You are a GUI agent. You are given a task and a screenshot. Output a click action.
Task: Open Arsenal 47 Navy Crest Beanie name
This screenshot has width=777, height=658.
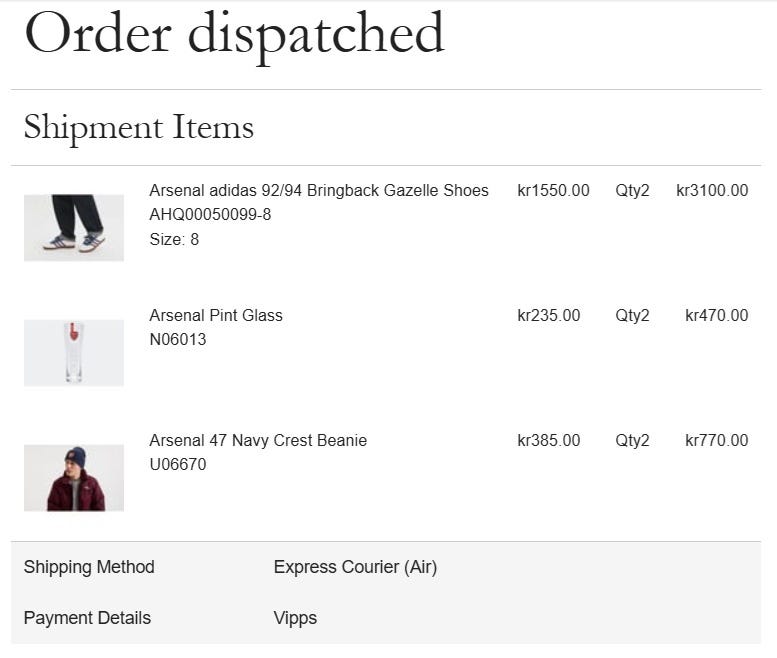(x=258, y=440)
